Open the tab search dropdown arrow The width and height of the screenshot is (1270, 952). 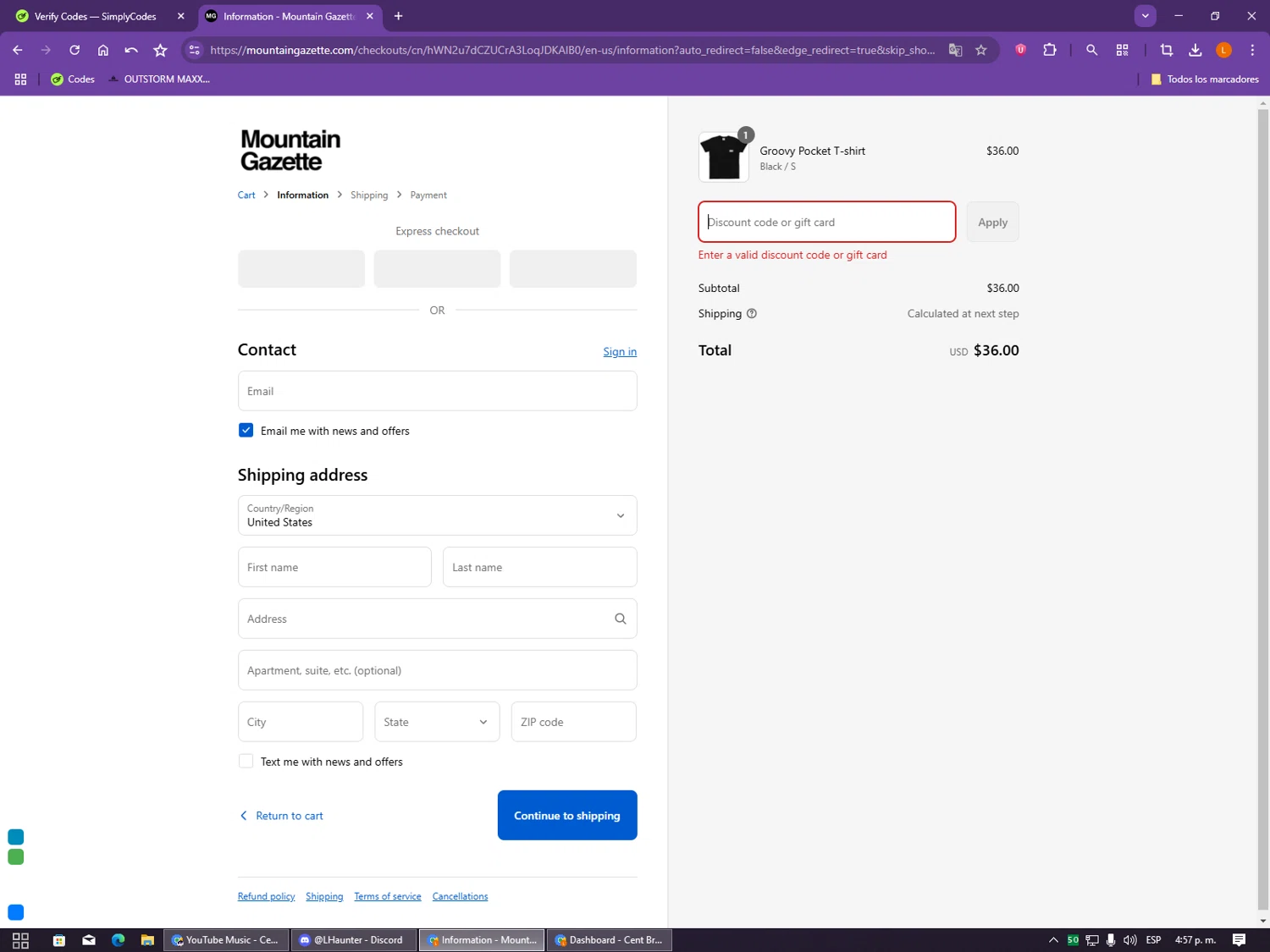tap(1145, 16)
